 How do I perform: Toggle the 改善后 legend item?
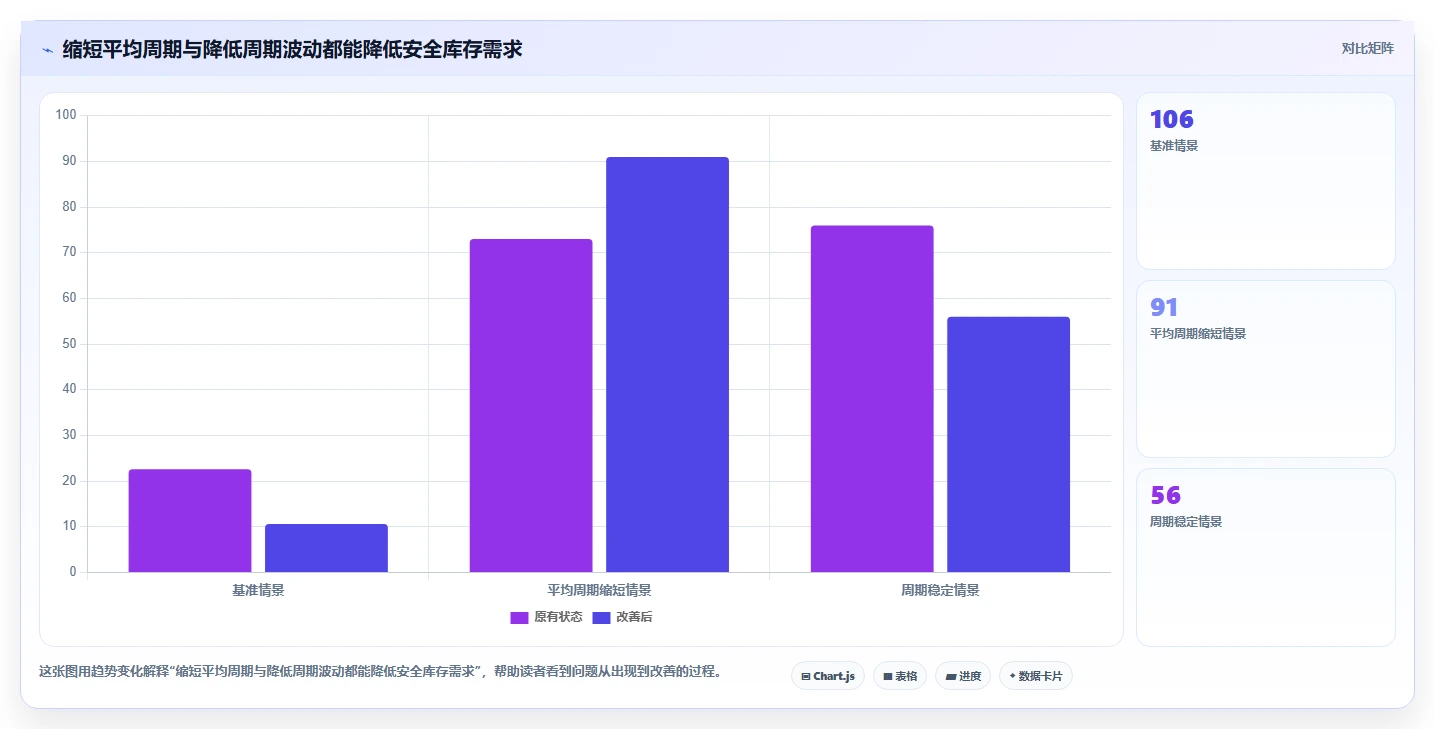(x=623, y=617)
